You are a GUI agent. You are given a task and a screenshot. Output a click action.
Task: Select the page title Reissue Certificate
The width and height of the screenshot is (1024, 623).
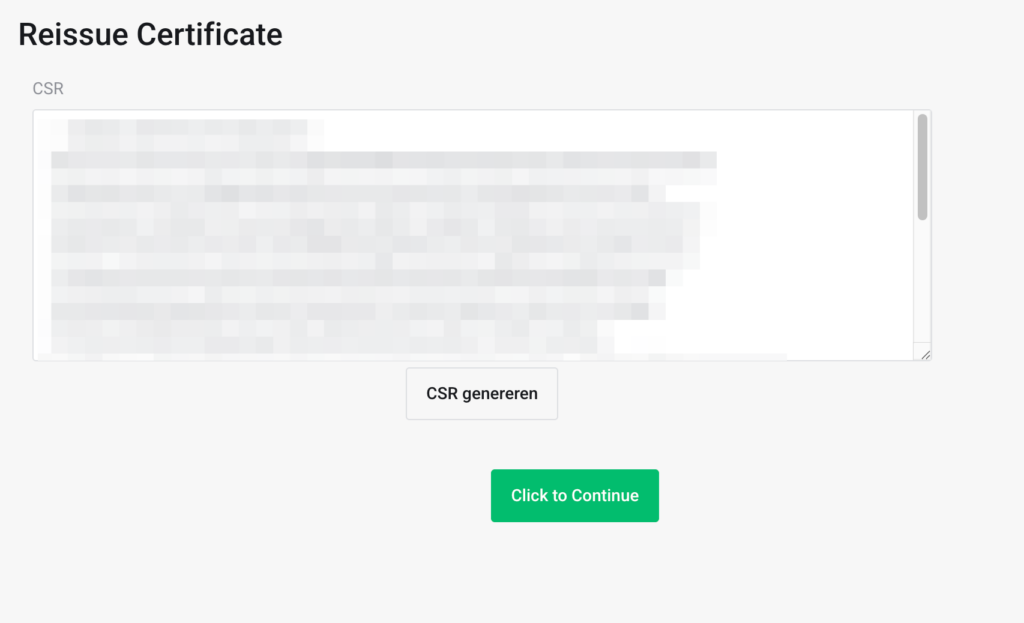tap(150, 35)
